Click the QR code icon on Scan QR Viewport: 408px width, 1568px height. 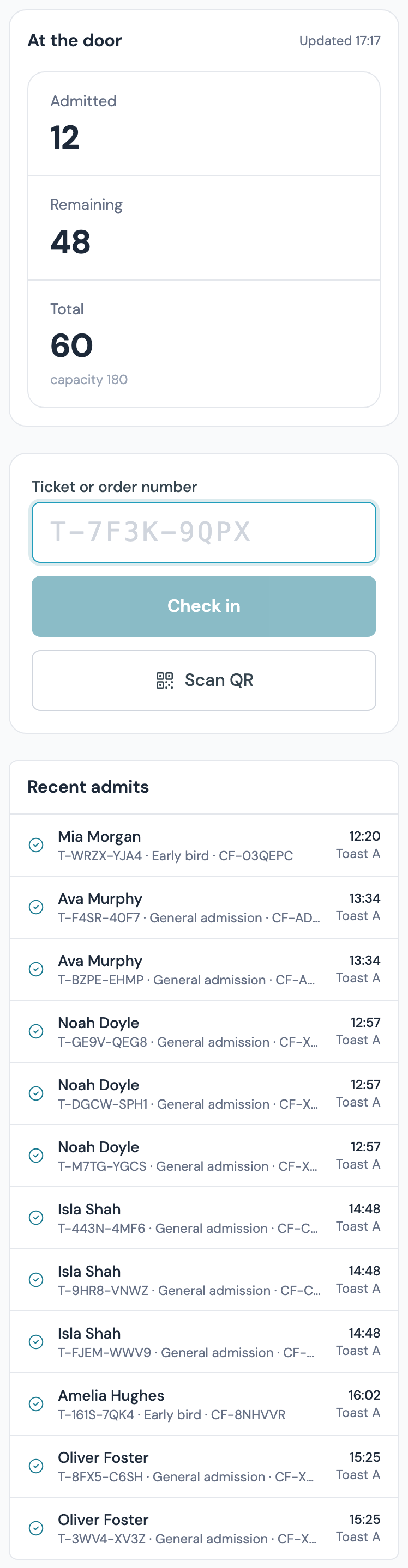coord(164,680)
